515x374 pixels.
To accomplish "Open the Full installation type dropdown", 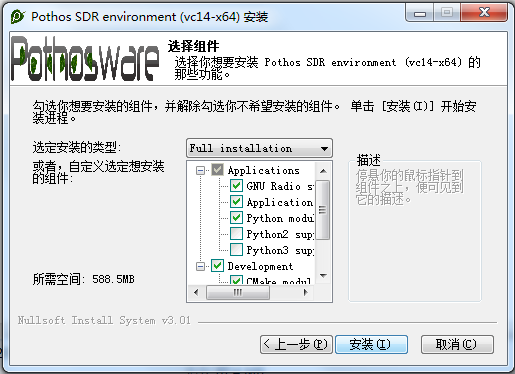I will point(259,148).
